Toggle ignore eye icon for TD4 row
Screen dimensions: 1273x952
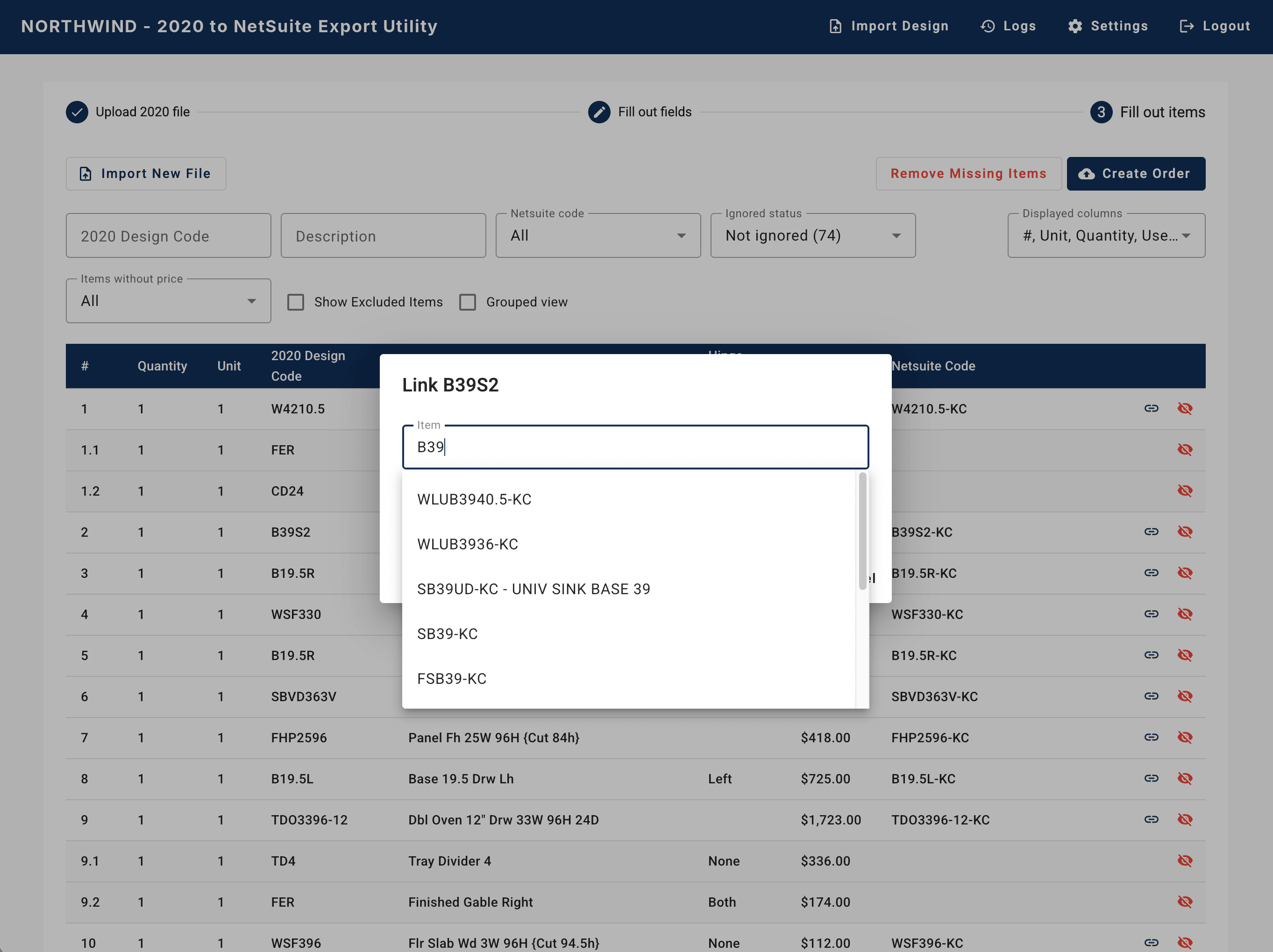click(x=1184, y=860)
